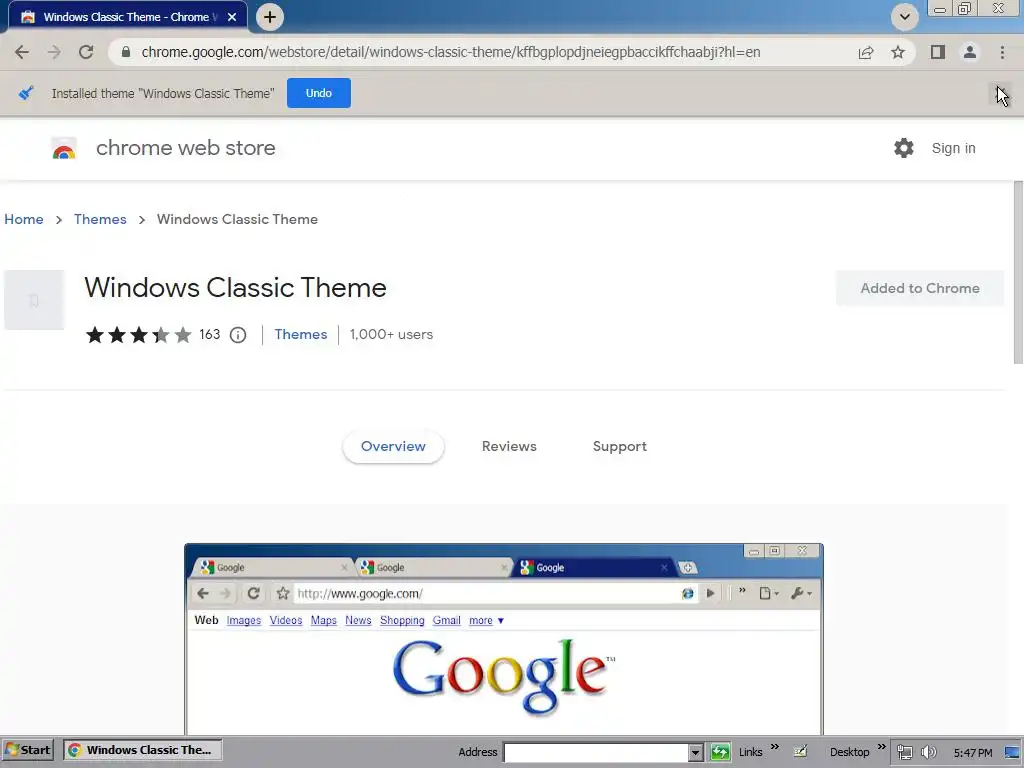Click the Chrome Web Store rainbow logo
The image size is (1024, 768).
[x=64, y=149]
